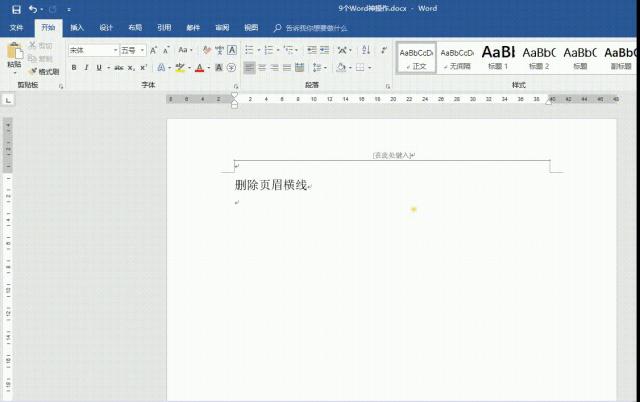The height and width of the screenshot is (402, 640).
Task: Open Font dialog launcher
Action: [x=236, y=86]
